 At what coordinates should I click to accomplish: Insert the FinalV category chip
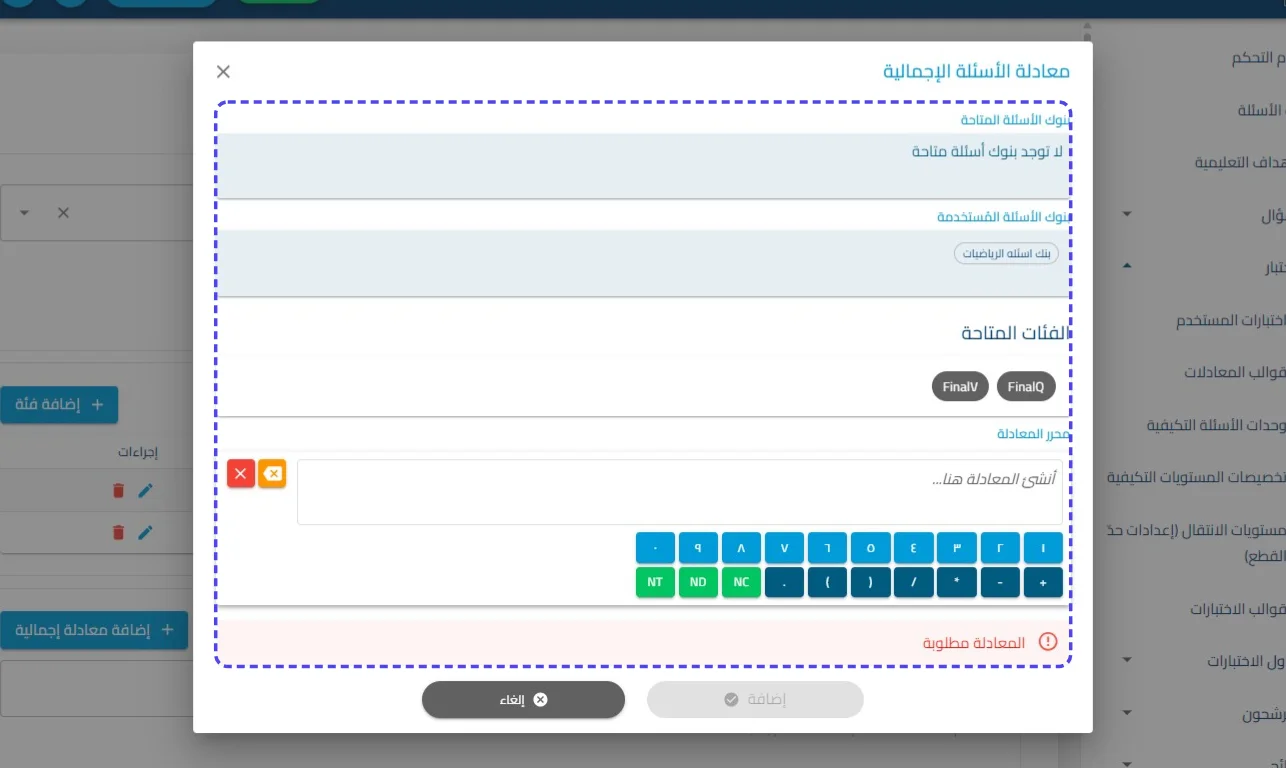(960, 386)
